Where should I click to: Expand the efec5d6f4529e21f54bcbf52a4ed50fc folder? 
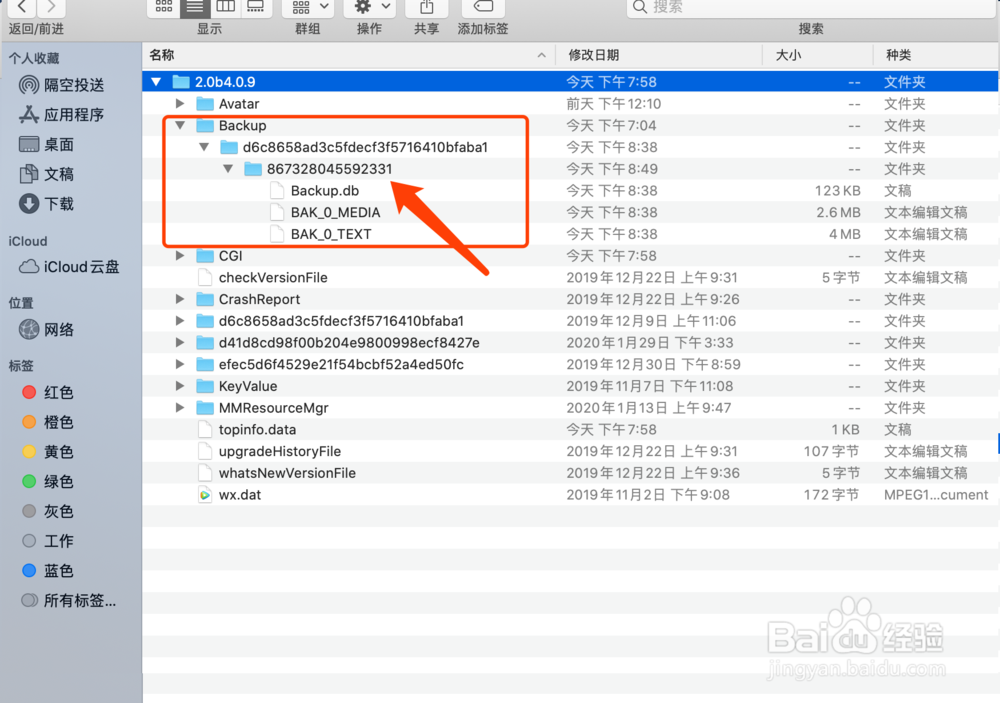[180, 364]
